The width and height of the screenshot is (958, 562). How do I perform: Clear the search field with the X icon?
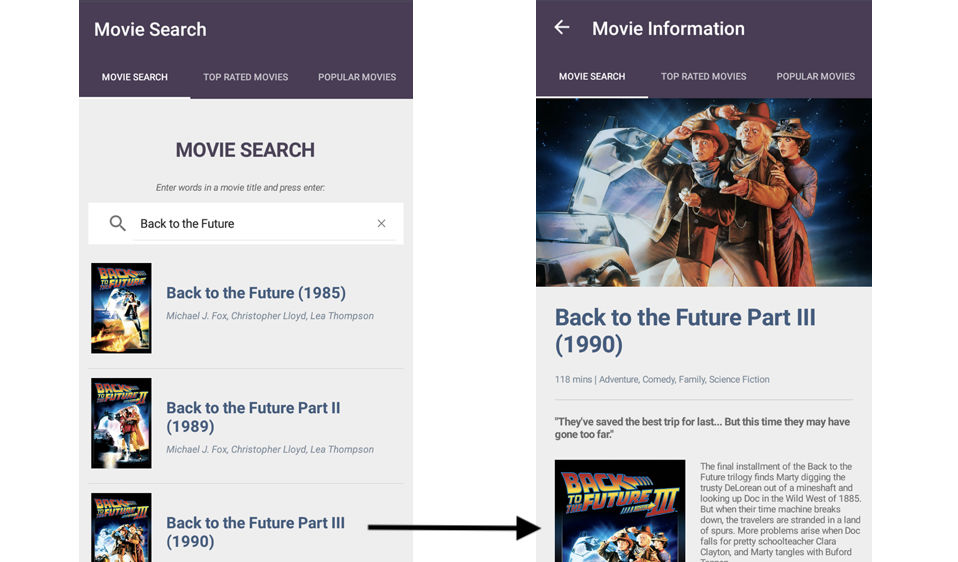point(381,224)
